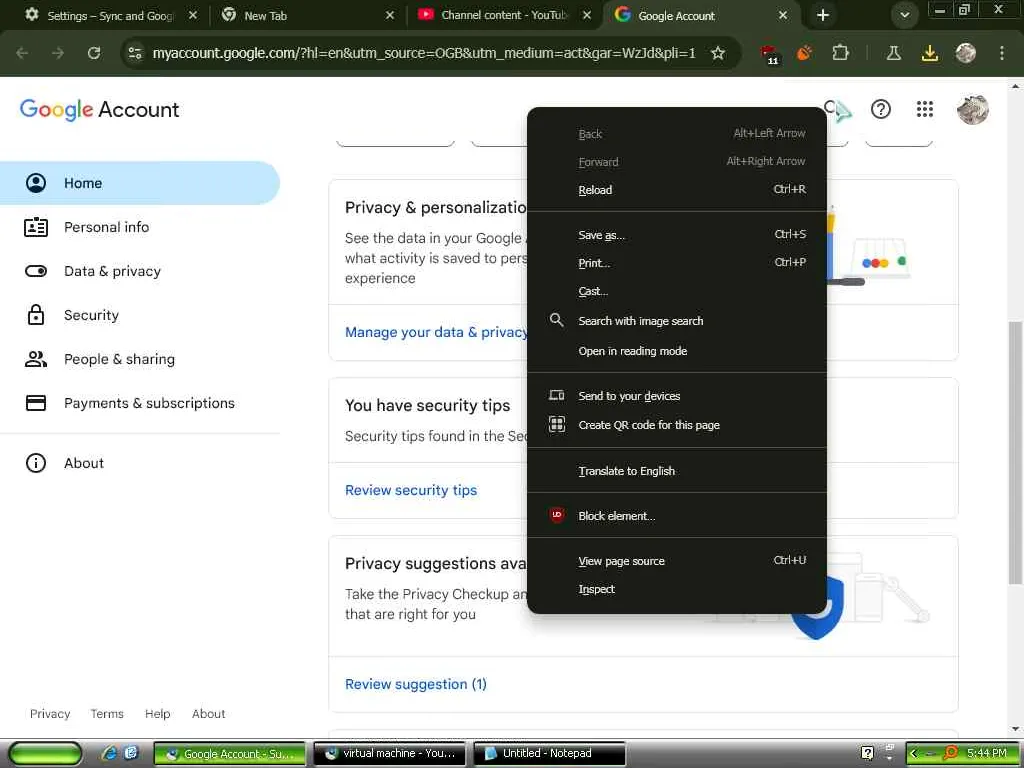Select Send to your devices
This screenshot has width=1024, height=768.
pos(677,396)
